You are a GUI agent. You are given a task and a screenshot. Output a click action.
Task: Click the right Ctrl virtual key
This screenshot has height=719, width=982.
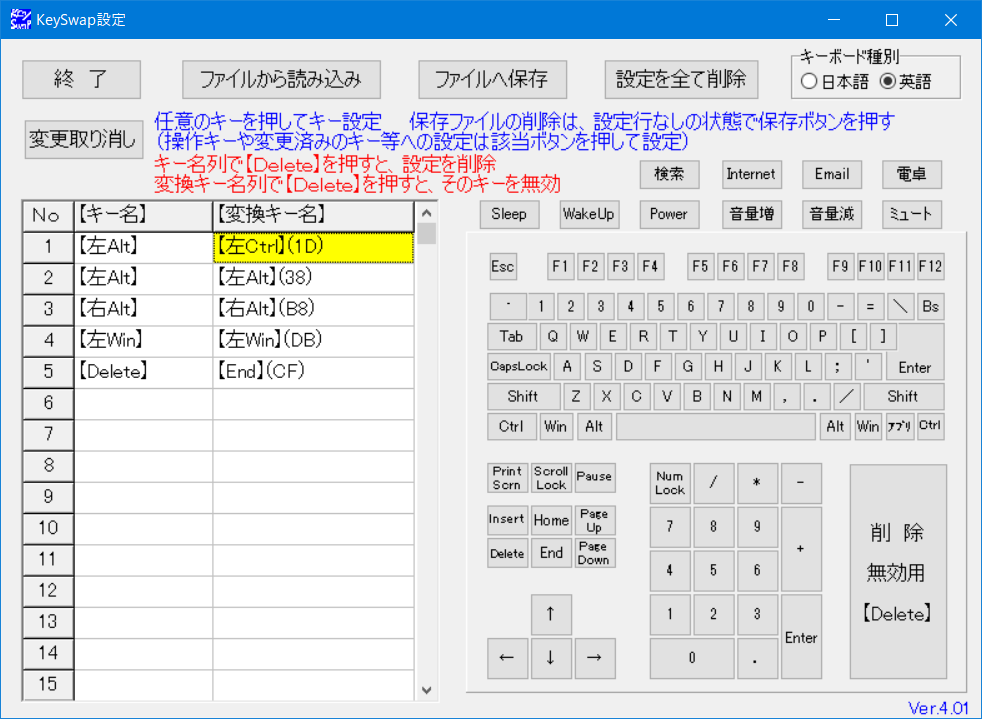(x=931, y=427)
